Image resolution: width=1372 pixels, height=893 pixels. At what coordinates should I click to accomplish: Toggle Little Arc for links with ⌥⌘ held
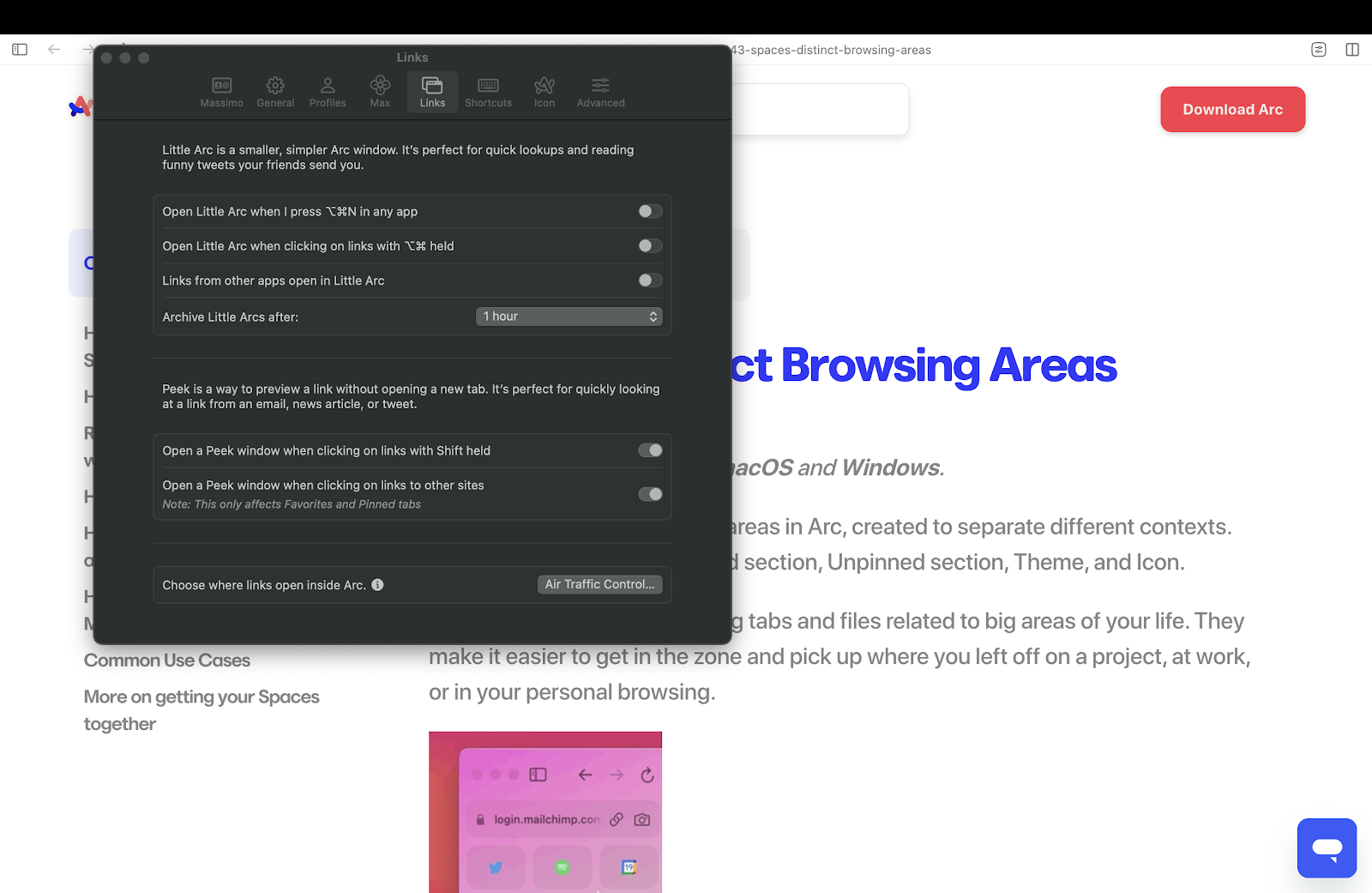pos(650,246)
